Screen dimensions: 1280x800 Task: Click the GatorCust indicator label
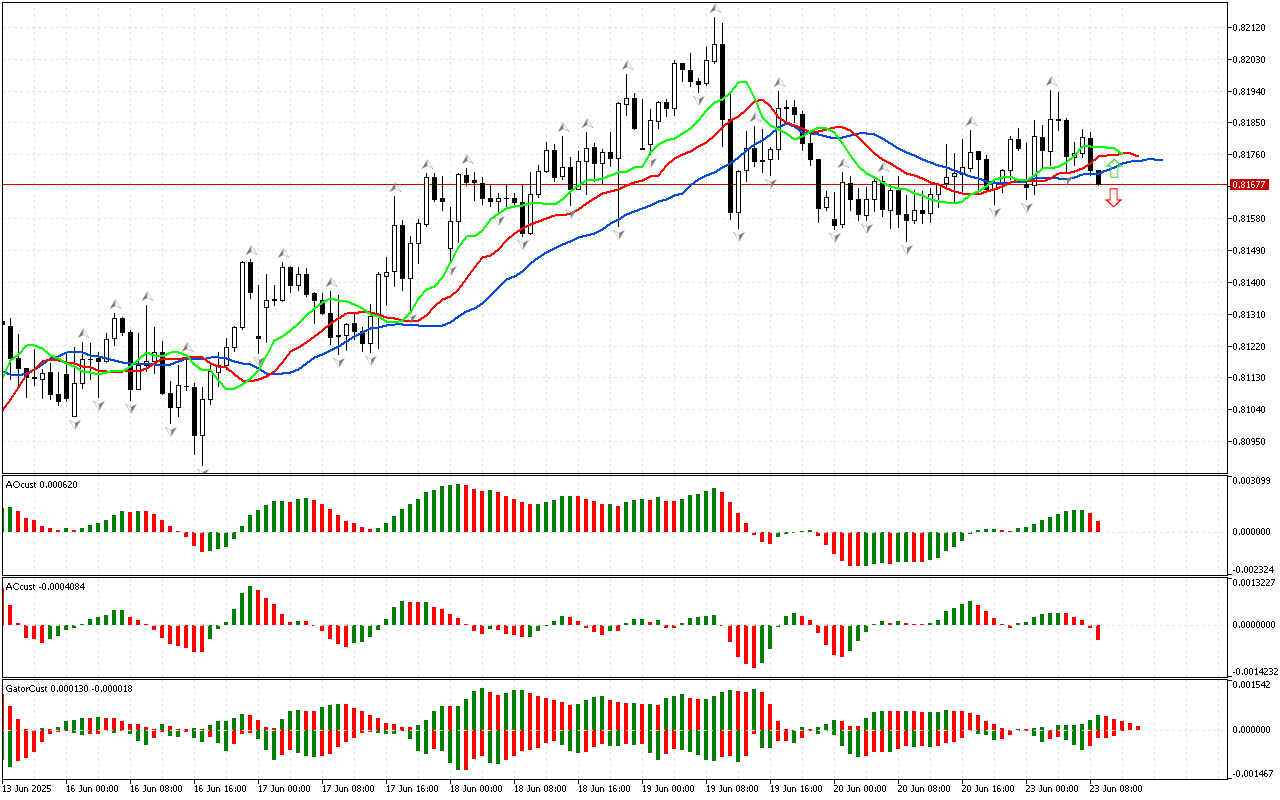pos(69,689)
